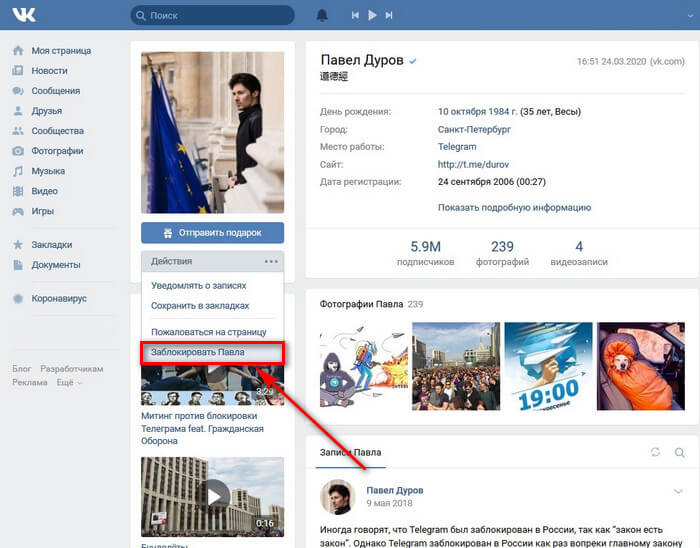The image size is (700, 548).
Task: Click the film icon beside Видео
Action: 18,191
